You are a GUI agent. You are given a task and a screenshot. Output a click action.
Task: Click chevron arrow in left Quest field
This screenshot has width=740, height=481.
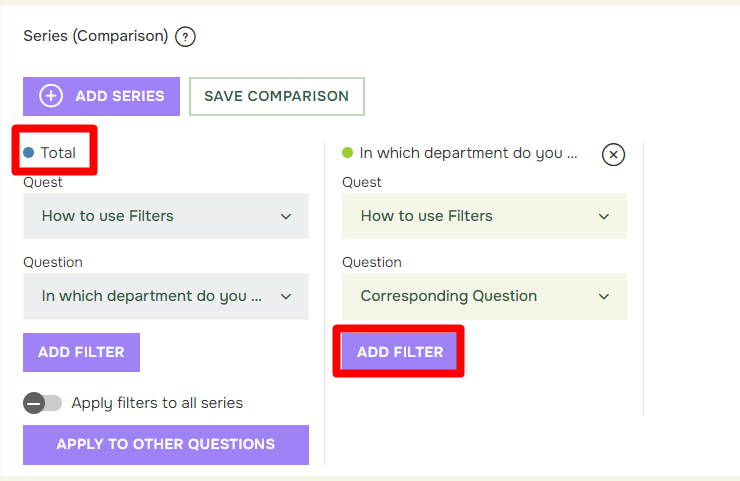tap(286, 217)
